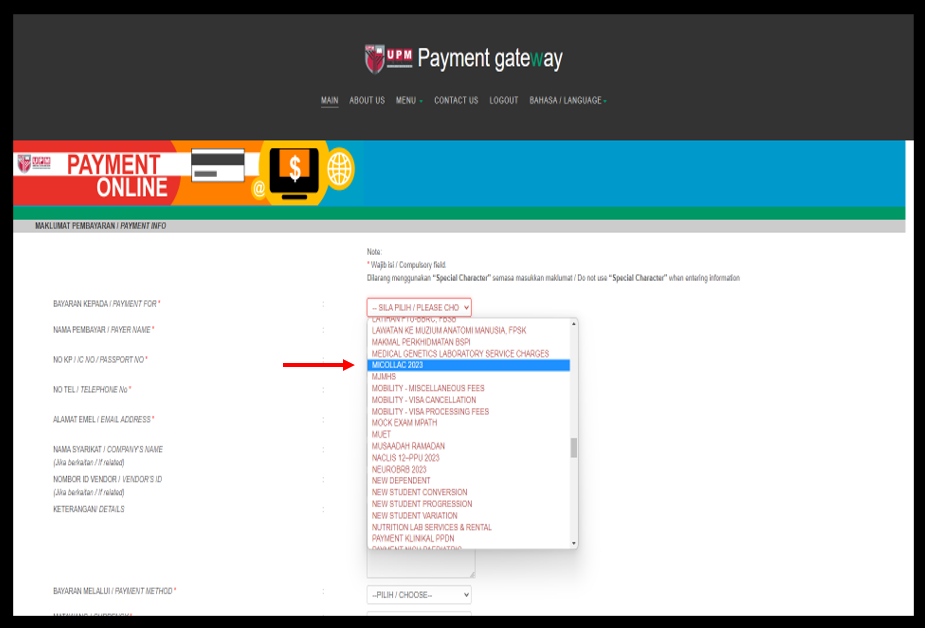Click the details textarea resize handle
Image resolution: width=925 pixels, height=628 pixels.
point(472,574)
